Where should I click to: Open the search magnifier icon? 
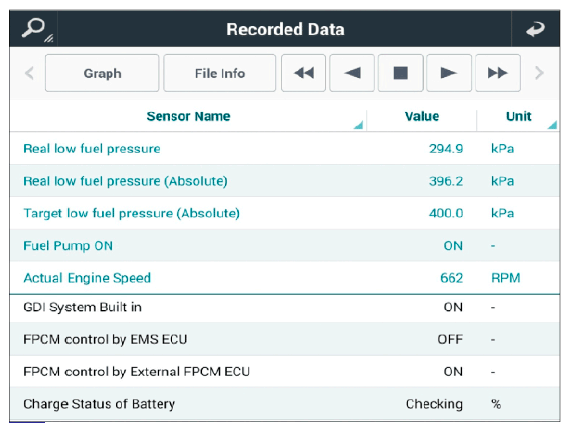tap(35, 29)
